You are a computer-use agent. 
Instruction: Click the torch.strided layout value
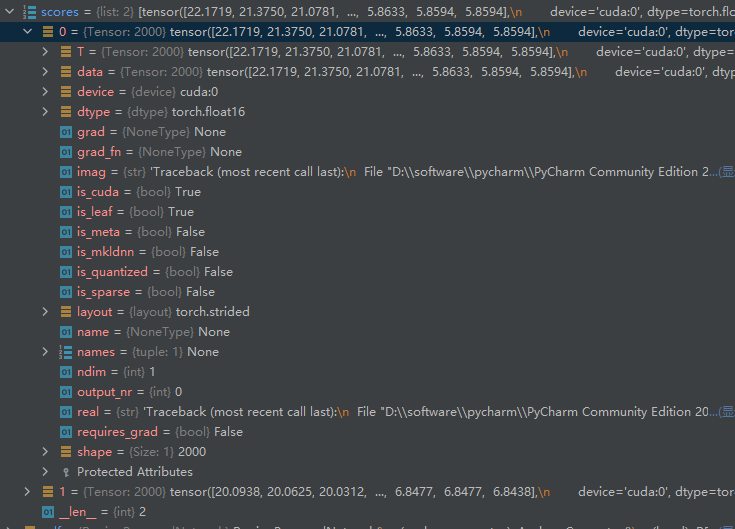point(212,312)
